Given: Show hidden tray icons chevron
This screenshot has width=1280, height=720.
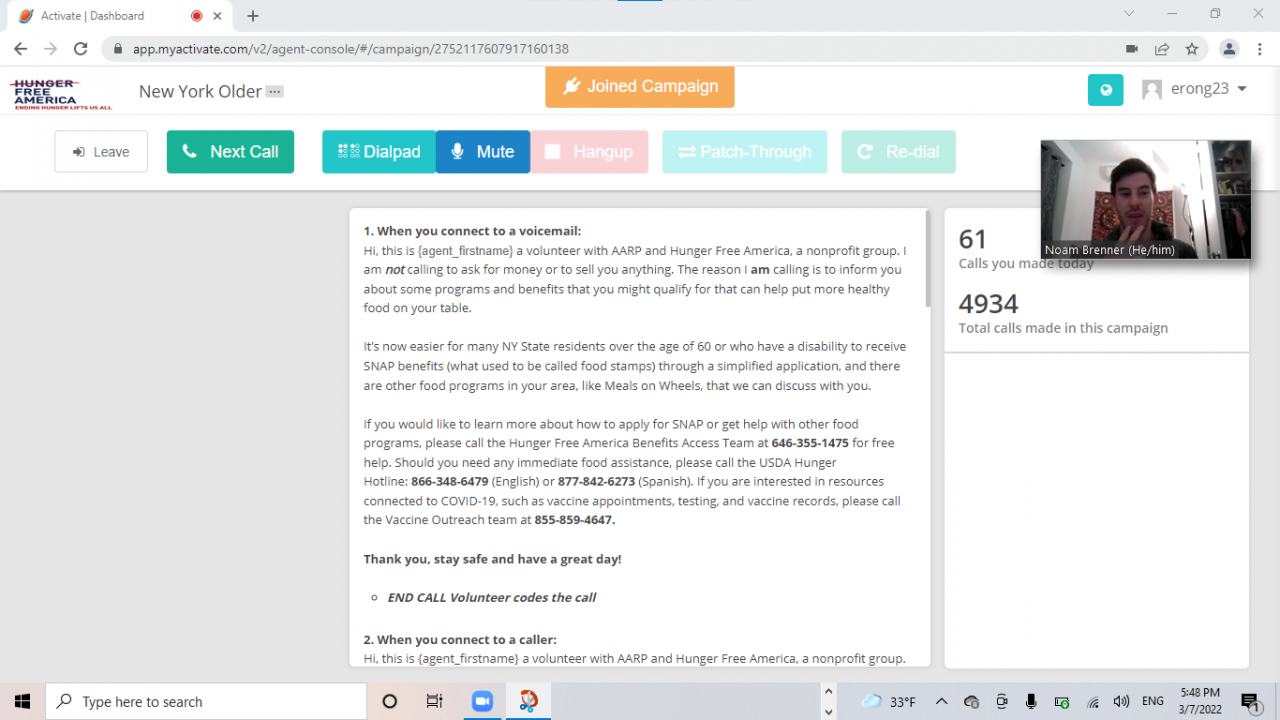Looking at the screenshot, I should pos(941,702).
